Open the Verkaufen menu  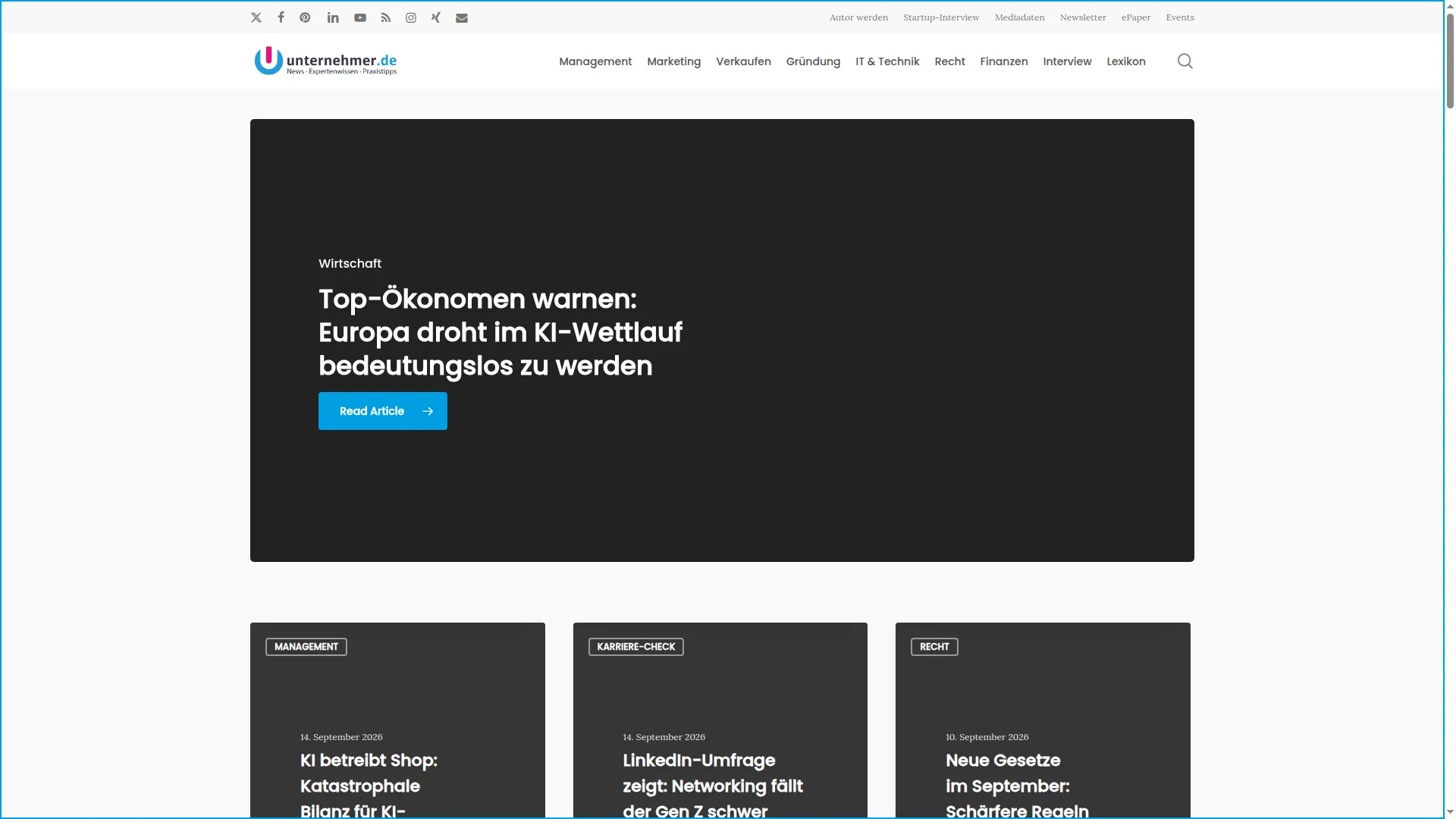click(x=743, y=61)
